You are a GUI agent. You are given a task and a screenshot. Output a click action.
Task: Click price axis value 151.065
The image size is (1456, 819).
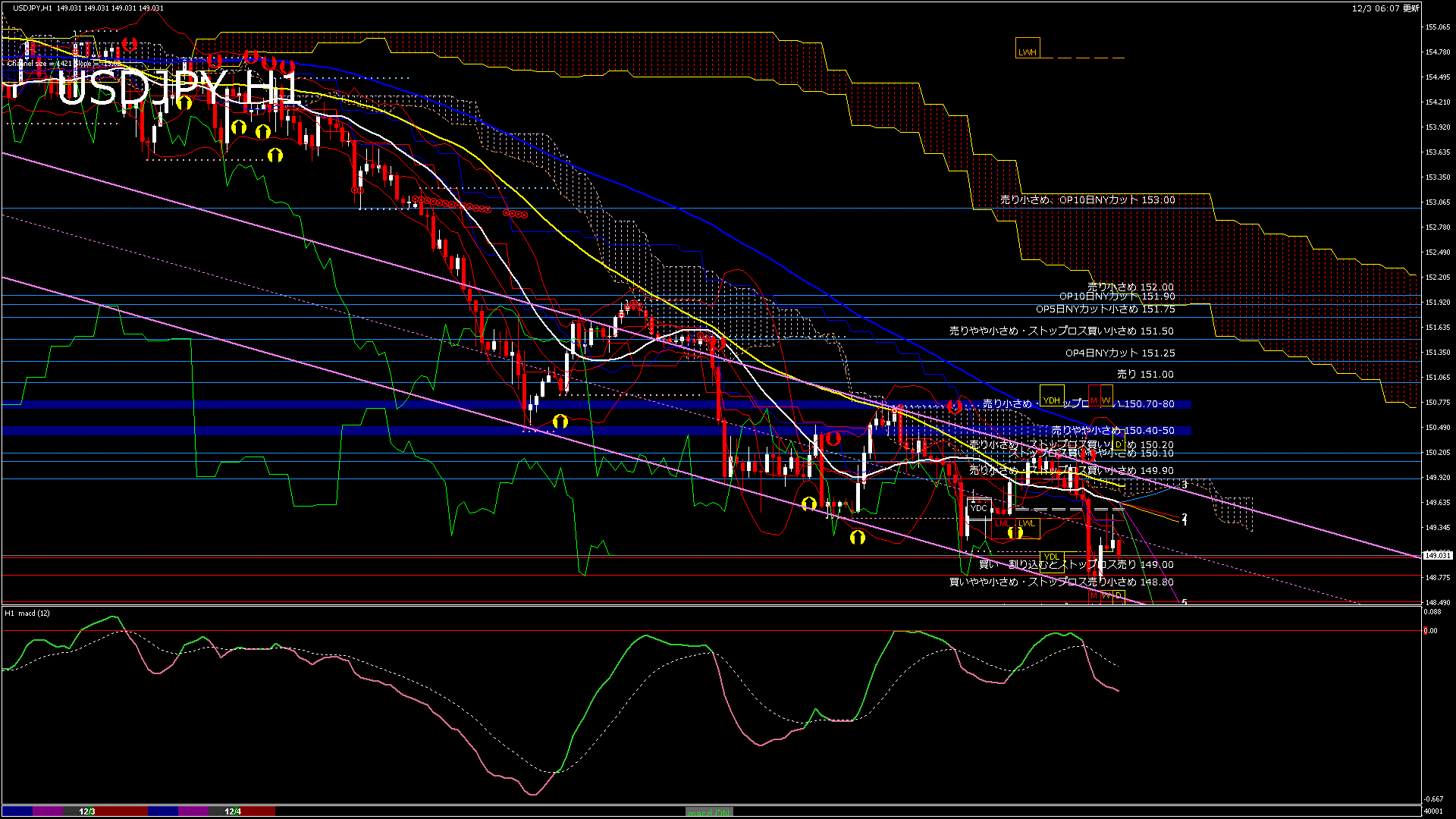click(1438, 377)
